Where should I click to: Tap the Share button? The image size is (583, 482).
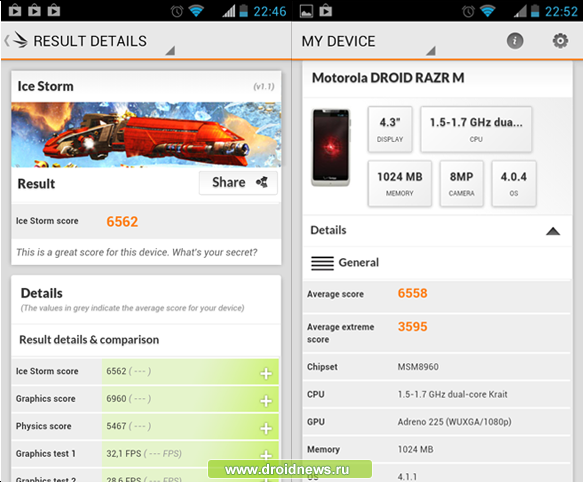point(238,183)
